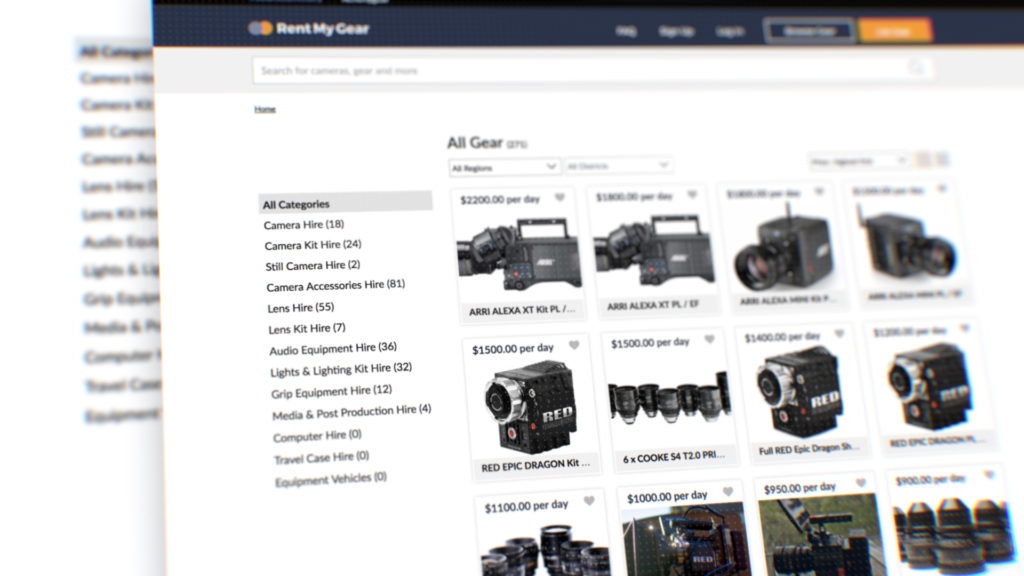Favorite the 6 x COOKE S4 lens listing
The image size is (1024, 576).
[x=709, y=339]
